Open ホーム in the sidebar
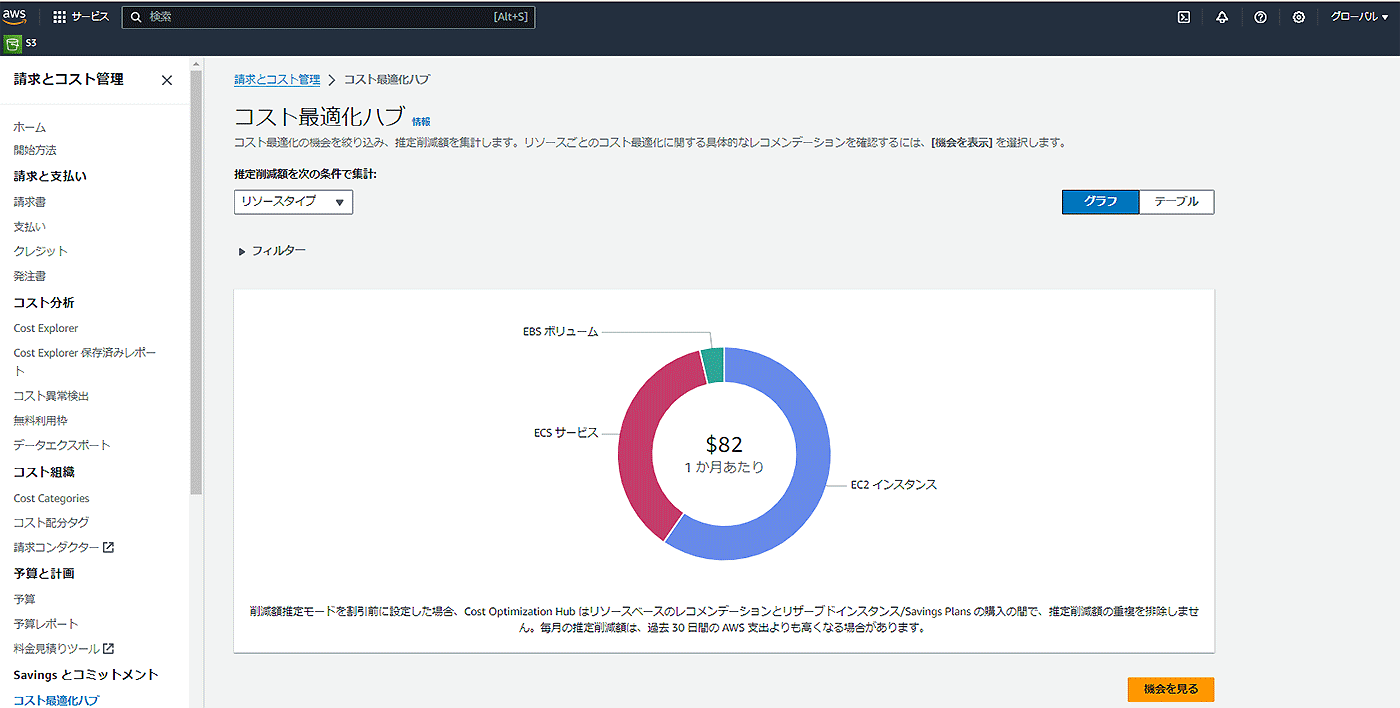This screenshot has width=1400, height=708. coord(29,127)
